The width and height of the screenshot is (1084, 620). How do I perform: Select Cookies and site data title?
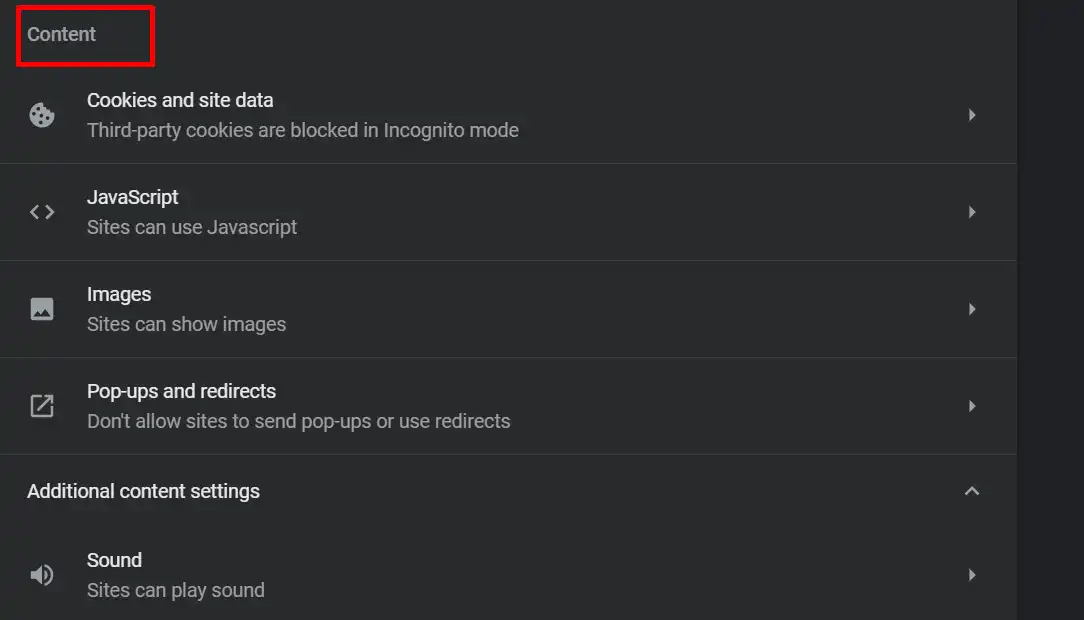180,100
